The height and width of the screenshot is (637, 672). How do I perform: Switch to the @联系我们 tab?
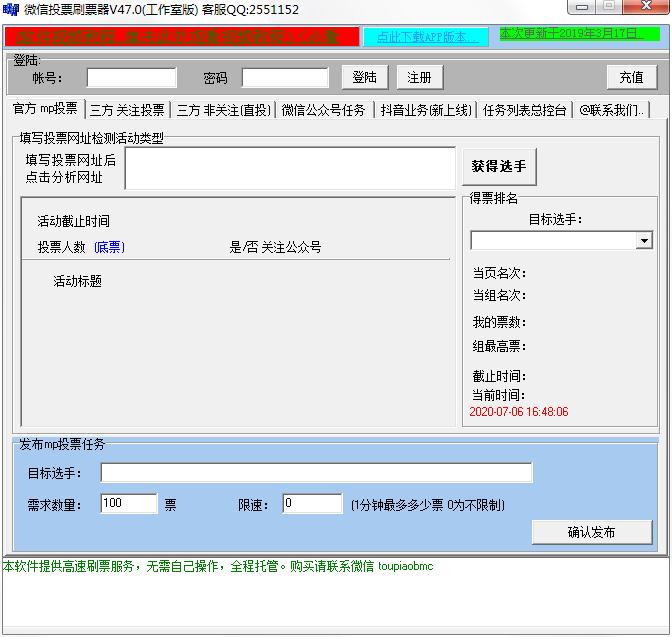pos(612,110)
